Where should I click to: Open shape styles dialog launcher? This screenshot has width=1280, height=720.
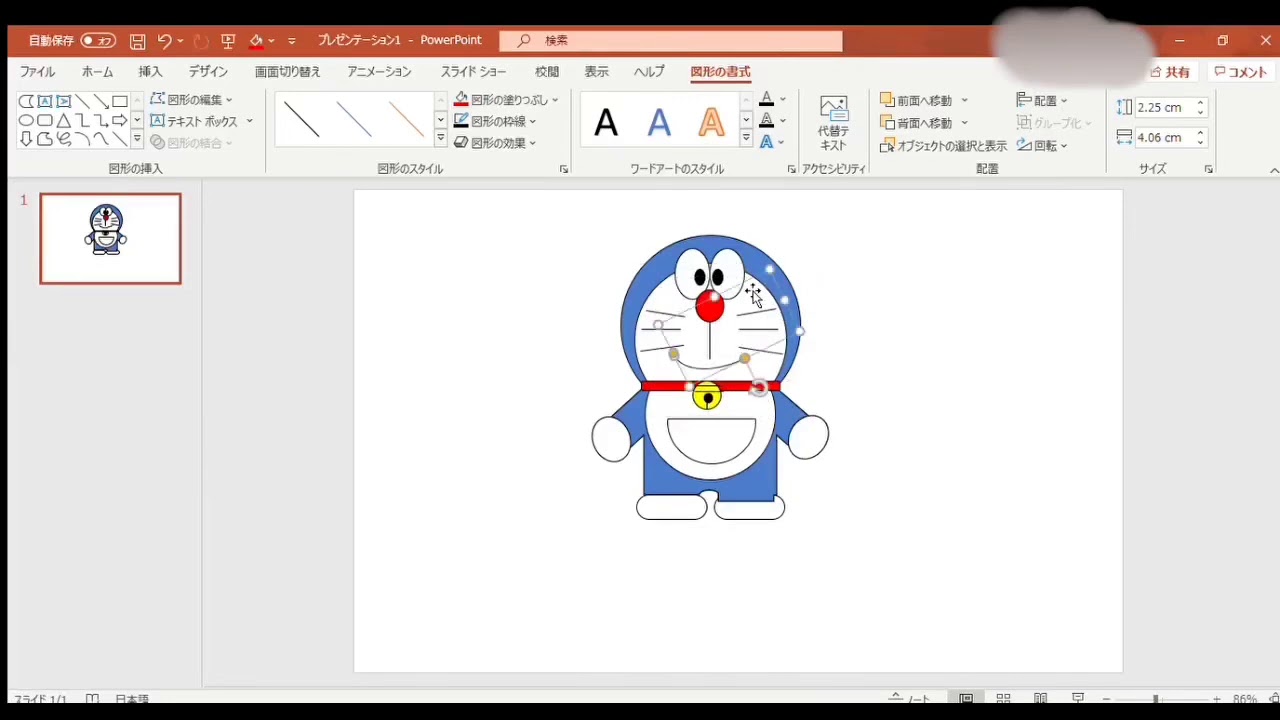[x=564, y=170]
